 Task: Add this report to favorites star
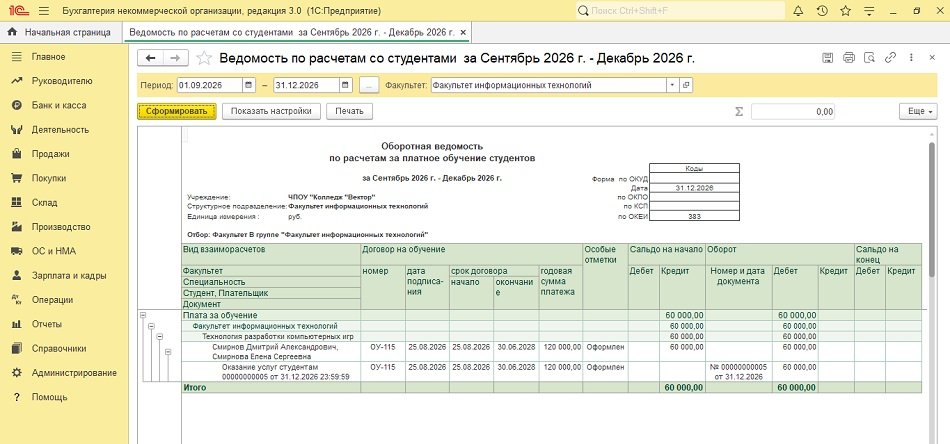click(x=205, y=58)
